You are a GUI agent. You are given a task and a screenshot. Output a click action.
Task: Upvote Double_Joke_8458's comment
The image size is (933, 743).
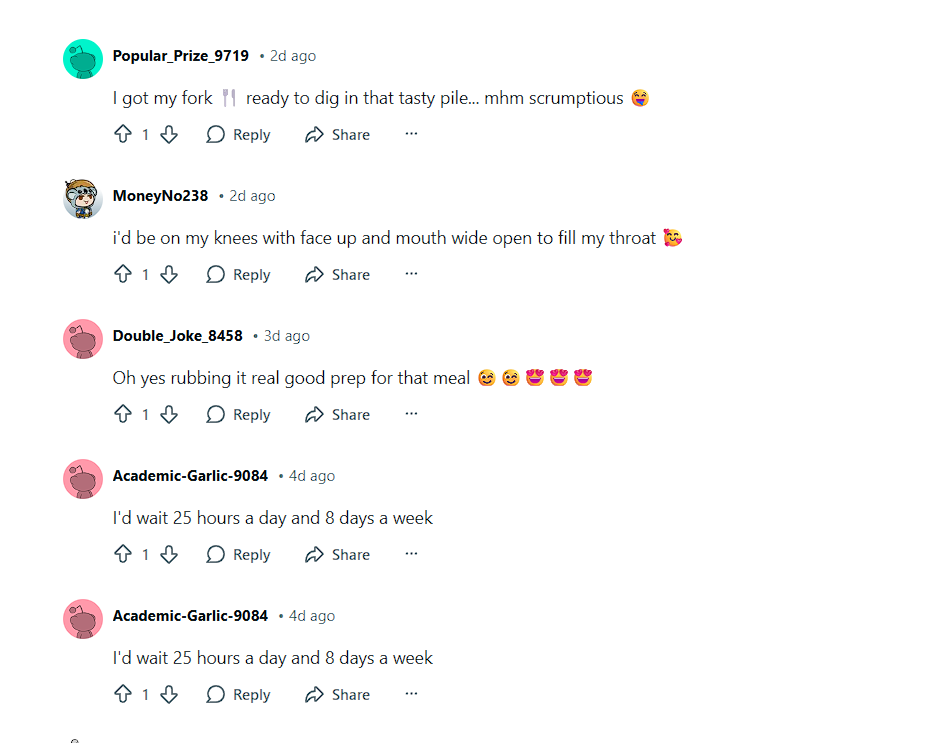pos(123,414)
